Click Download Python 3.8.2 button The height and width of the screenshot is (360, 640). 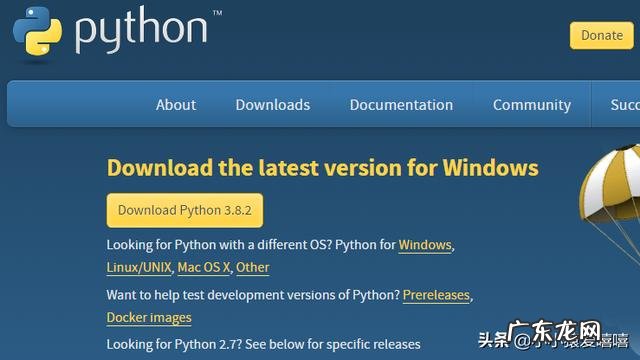(185, 210)
